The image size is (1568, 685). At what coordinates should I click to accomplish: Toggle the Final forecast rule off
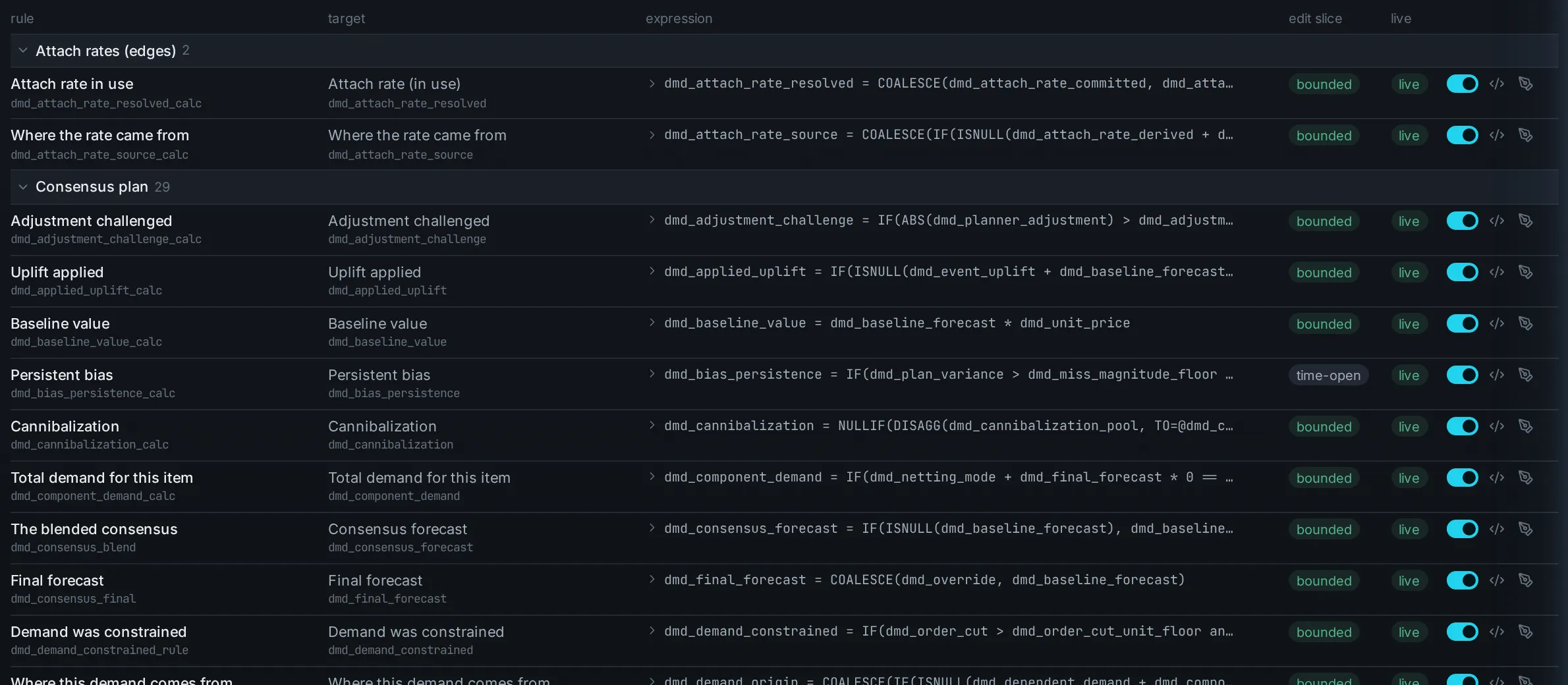click(1462, 580)
